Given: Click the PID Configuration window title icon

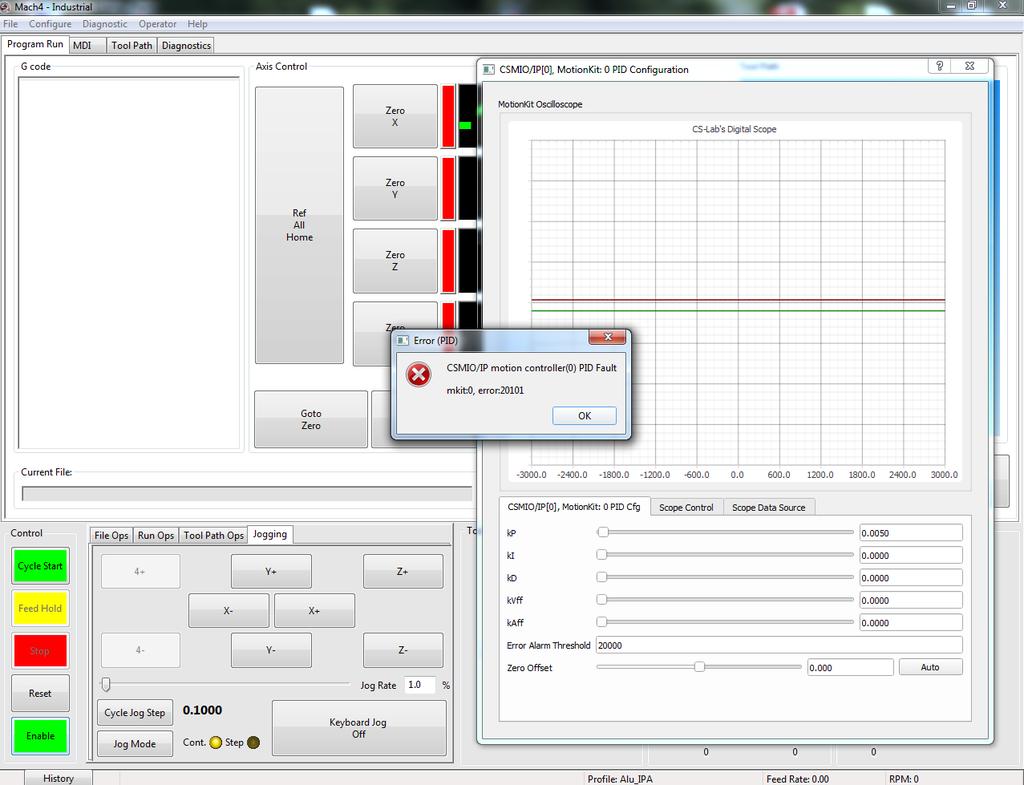Looking at the screenshot, I should (x=488, y=69).
